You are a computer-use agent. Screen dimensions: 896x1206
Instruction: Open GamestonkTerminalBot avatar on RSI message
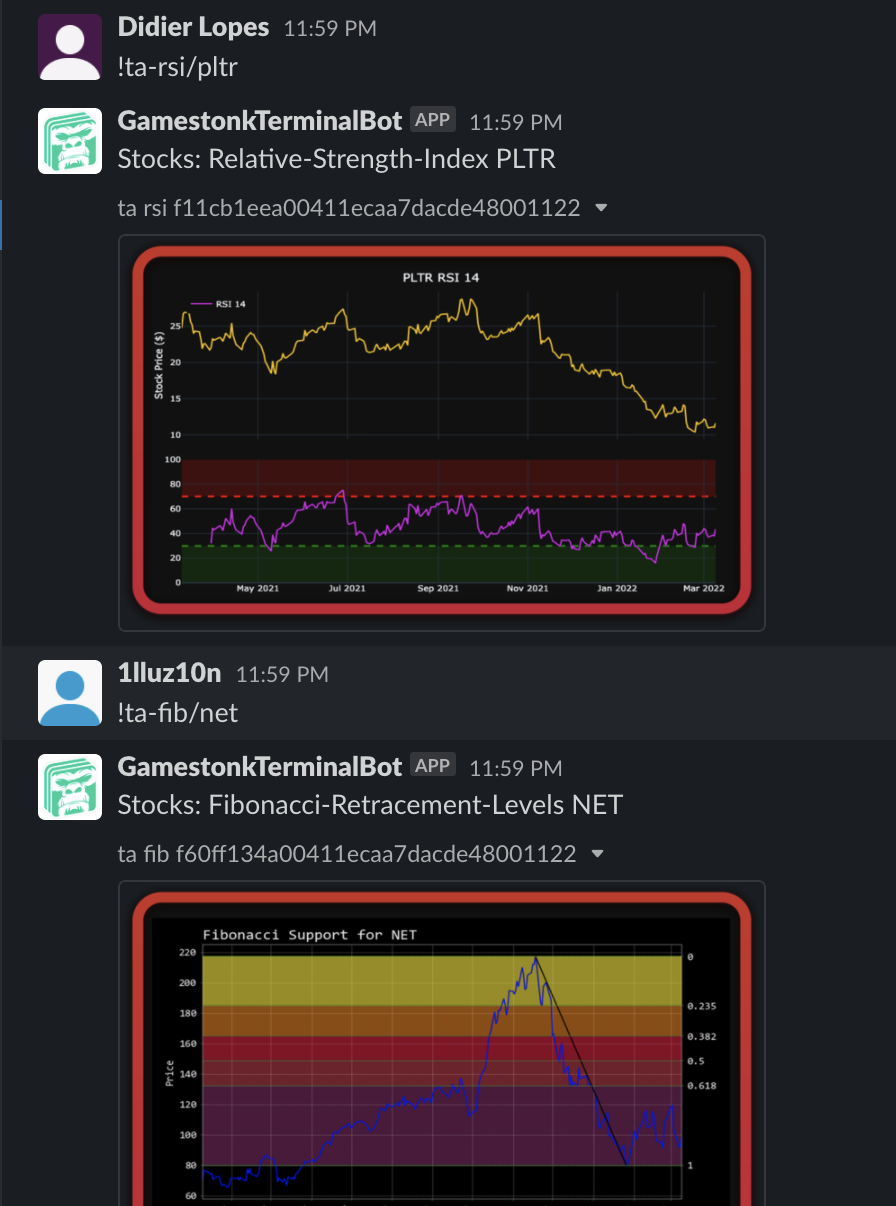(x=69, y=140)
